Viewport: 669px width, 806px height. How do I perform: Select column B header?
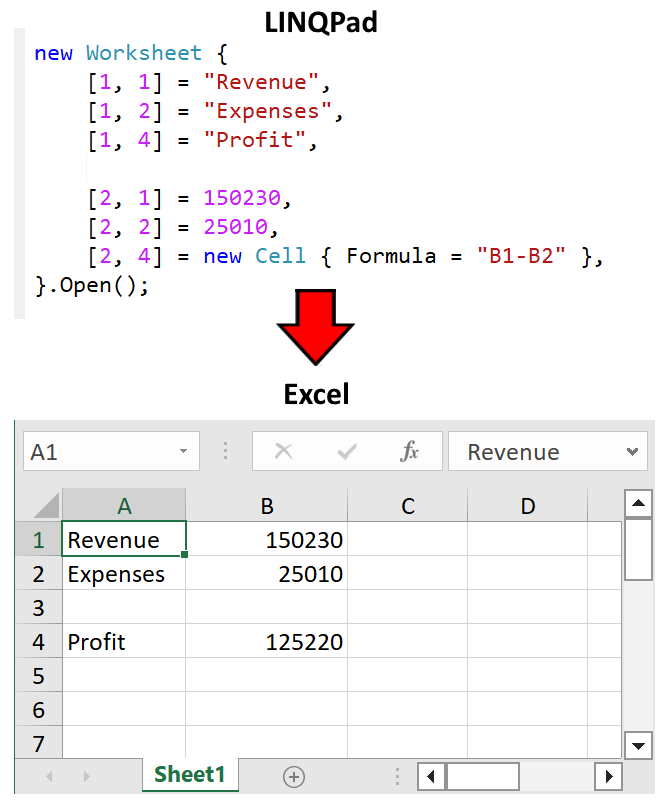point(266,506)
